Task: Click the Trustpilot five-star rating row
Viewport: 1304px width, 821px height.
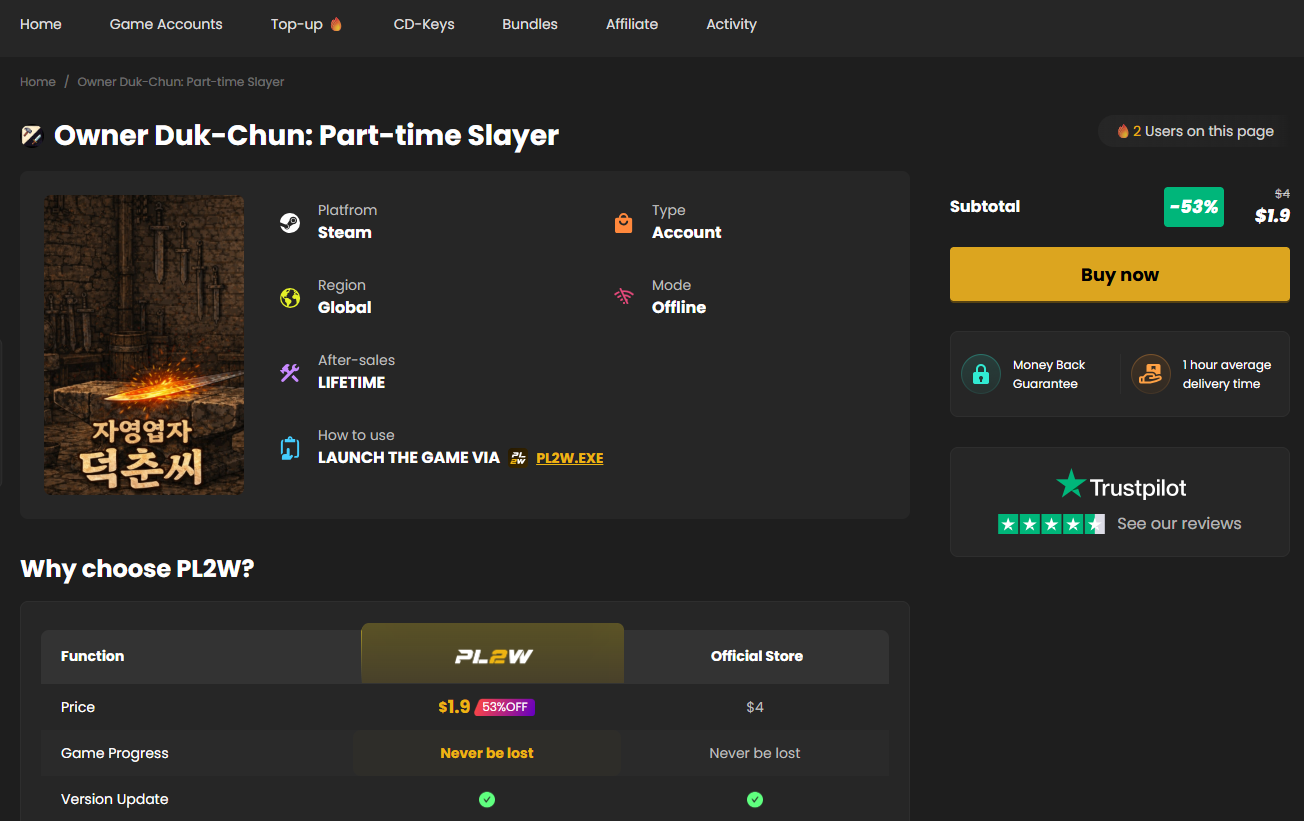Action: click(1051, 524)
